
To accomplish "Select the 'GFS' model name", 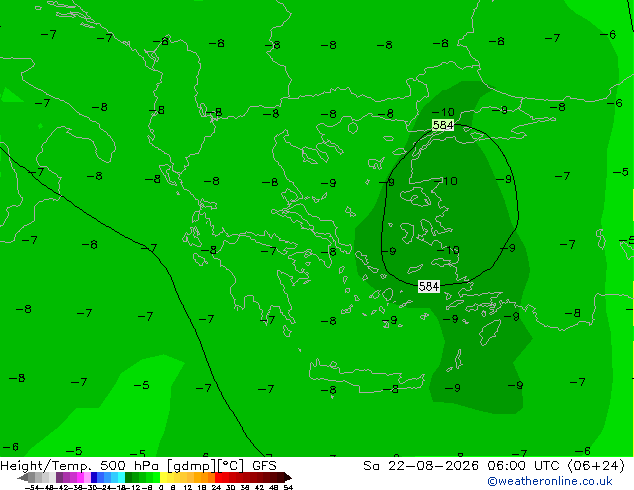I will [x=264, y=466].
